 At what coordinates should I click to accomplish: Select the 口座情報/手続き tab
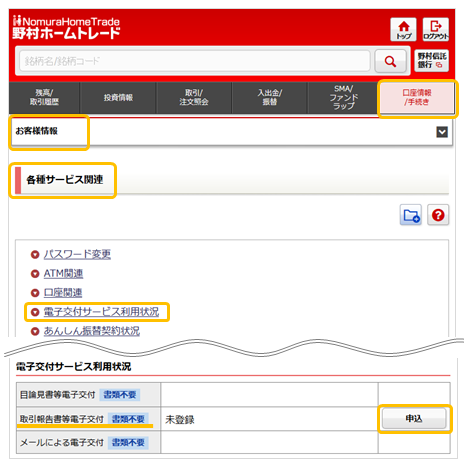(x=417, y=97)
